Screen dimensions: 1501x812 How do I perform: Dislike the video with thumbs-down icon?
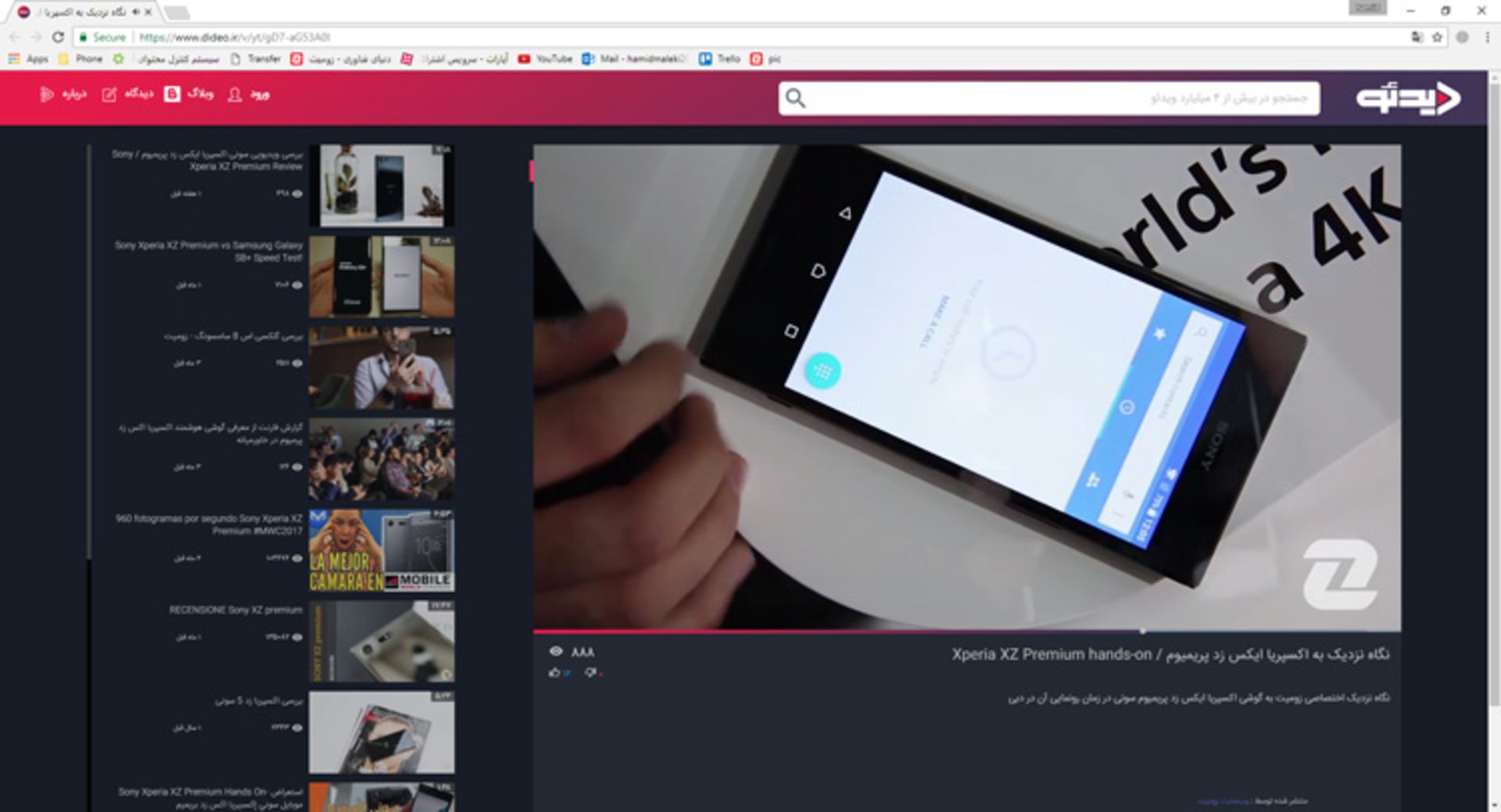[590, 672]
